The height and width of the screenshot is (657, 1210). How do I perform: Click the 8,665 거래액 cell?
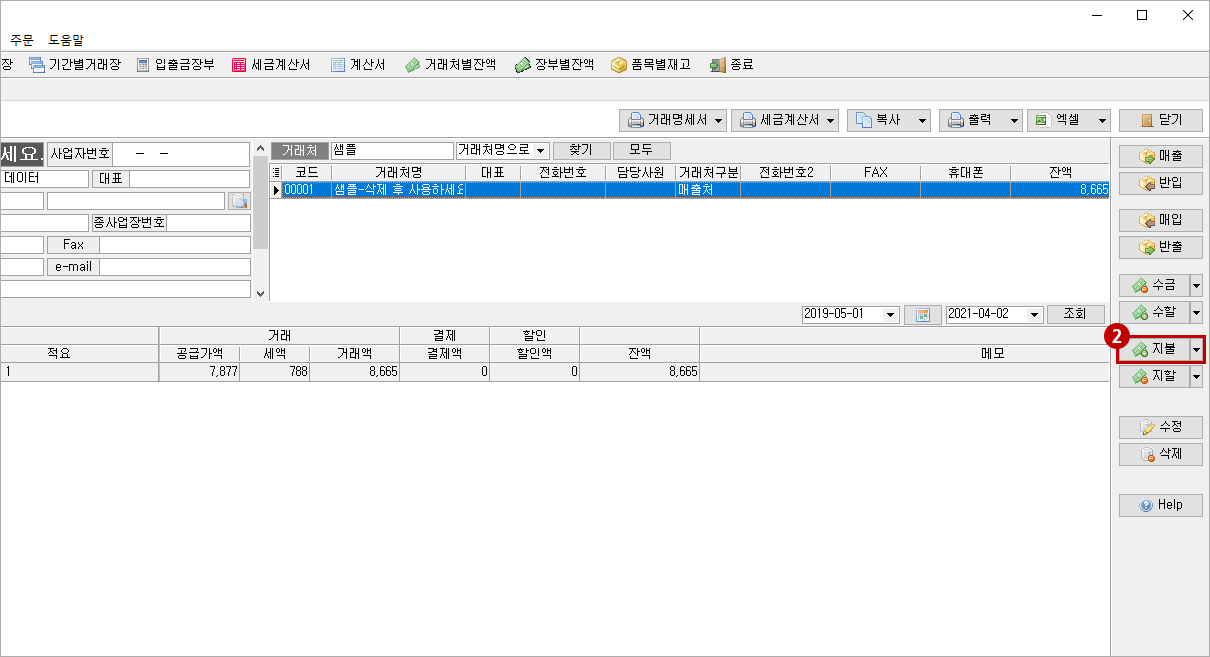click(x=354, y=371)
